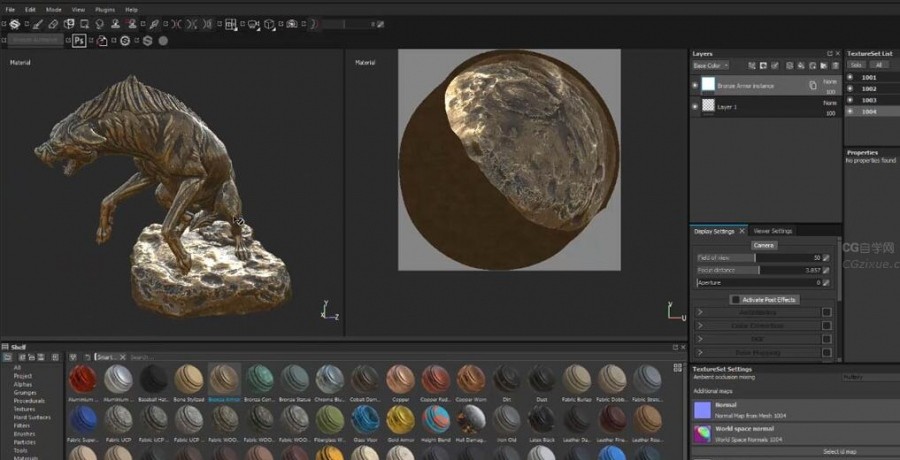The height and width of the screenshot is (460, 900).
Task: Click the grey circle toolbar icon
Action: coord(163,41)
